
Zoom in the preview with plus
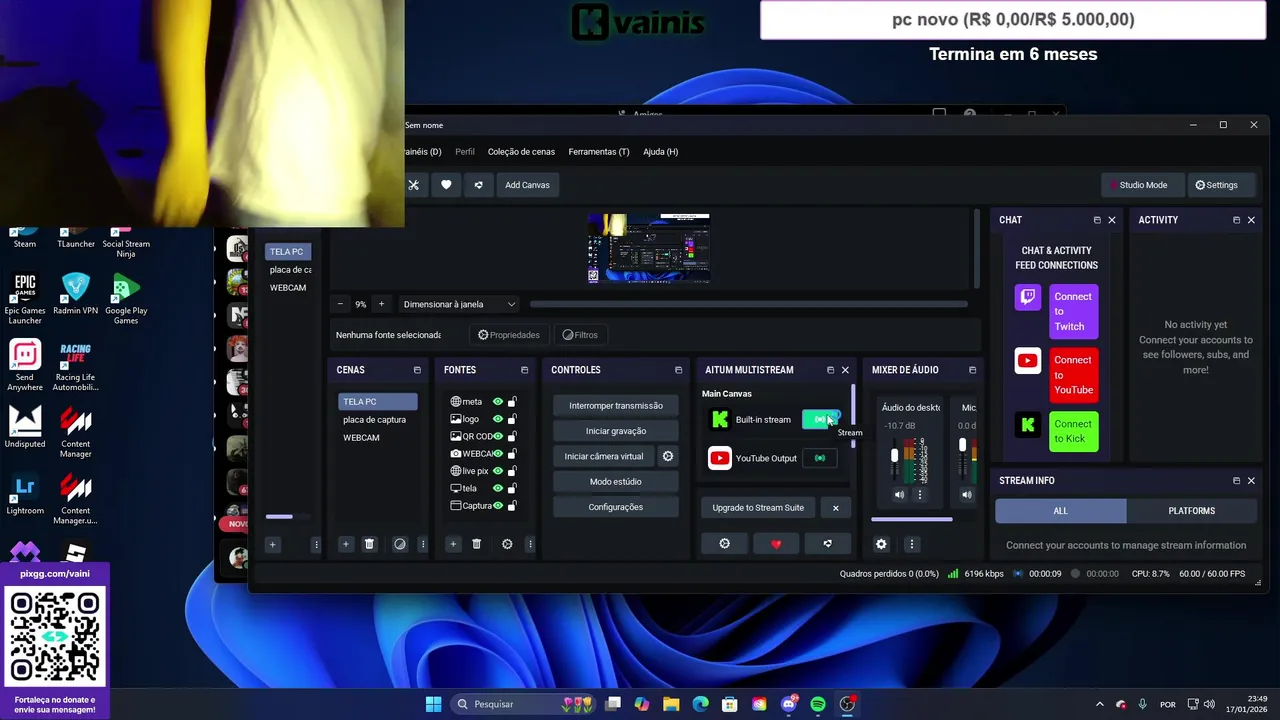coord(381,304)
